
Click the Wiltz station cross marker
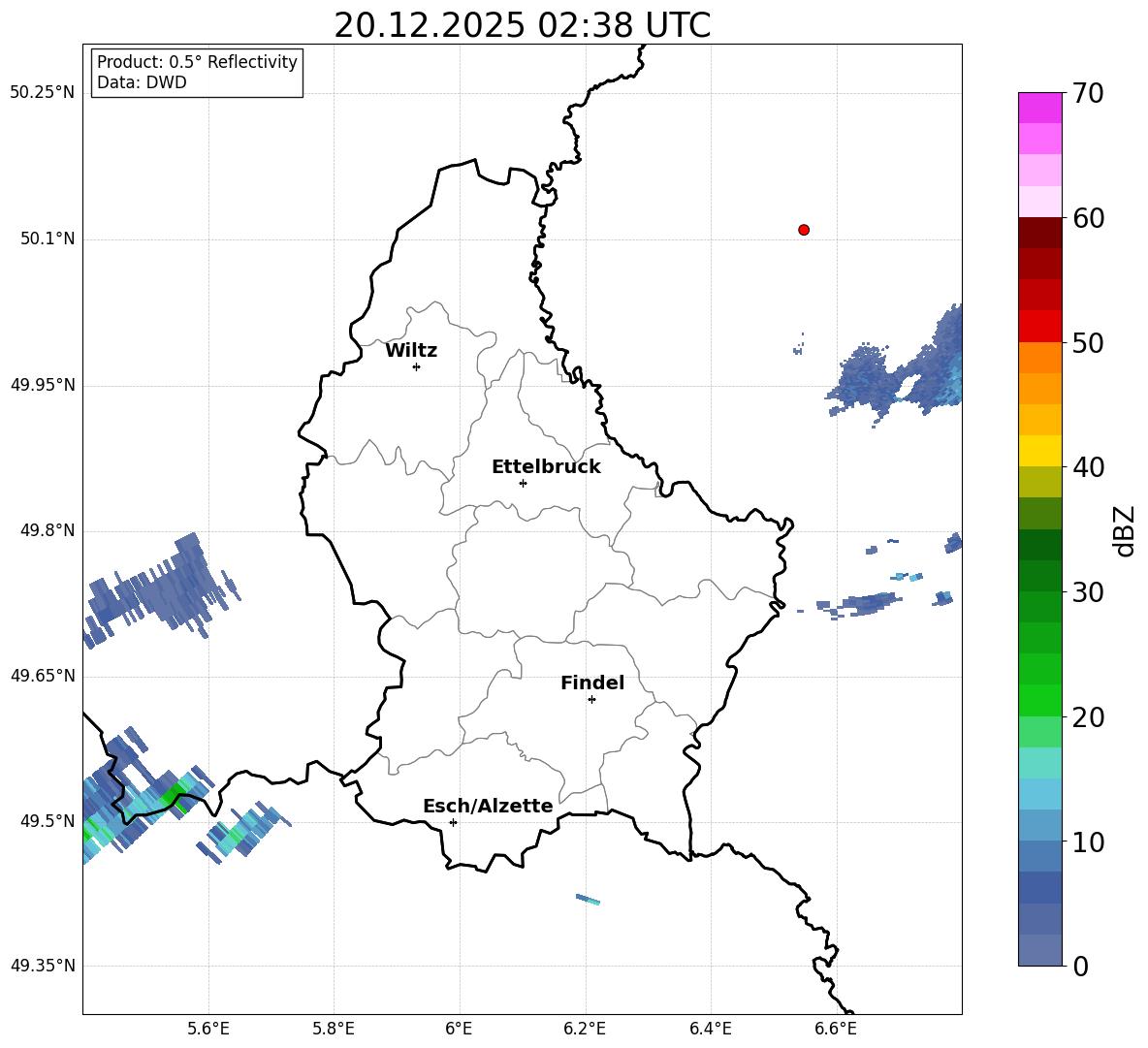pyautogui.click(x=417, y=366)
